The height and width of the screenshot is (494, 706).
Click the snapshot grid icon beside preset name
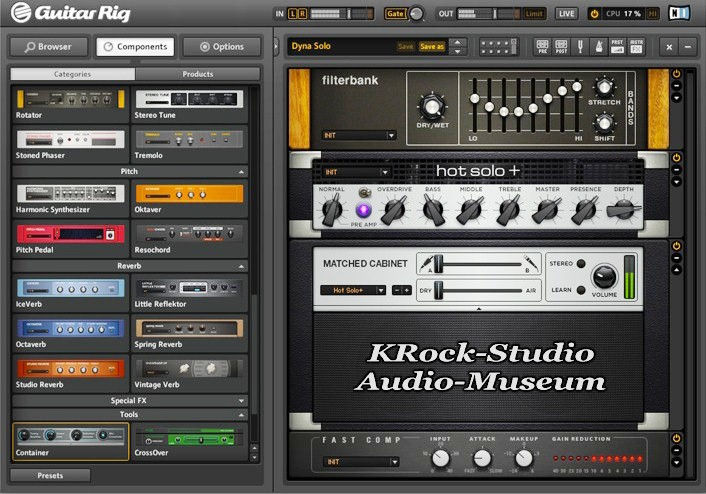click(x=498, y=46)
